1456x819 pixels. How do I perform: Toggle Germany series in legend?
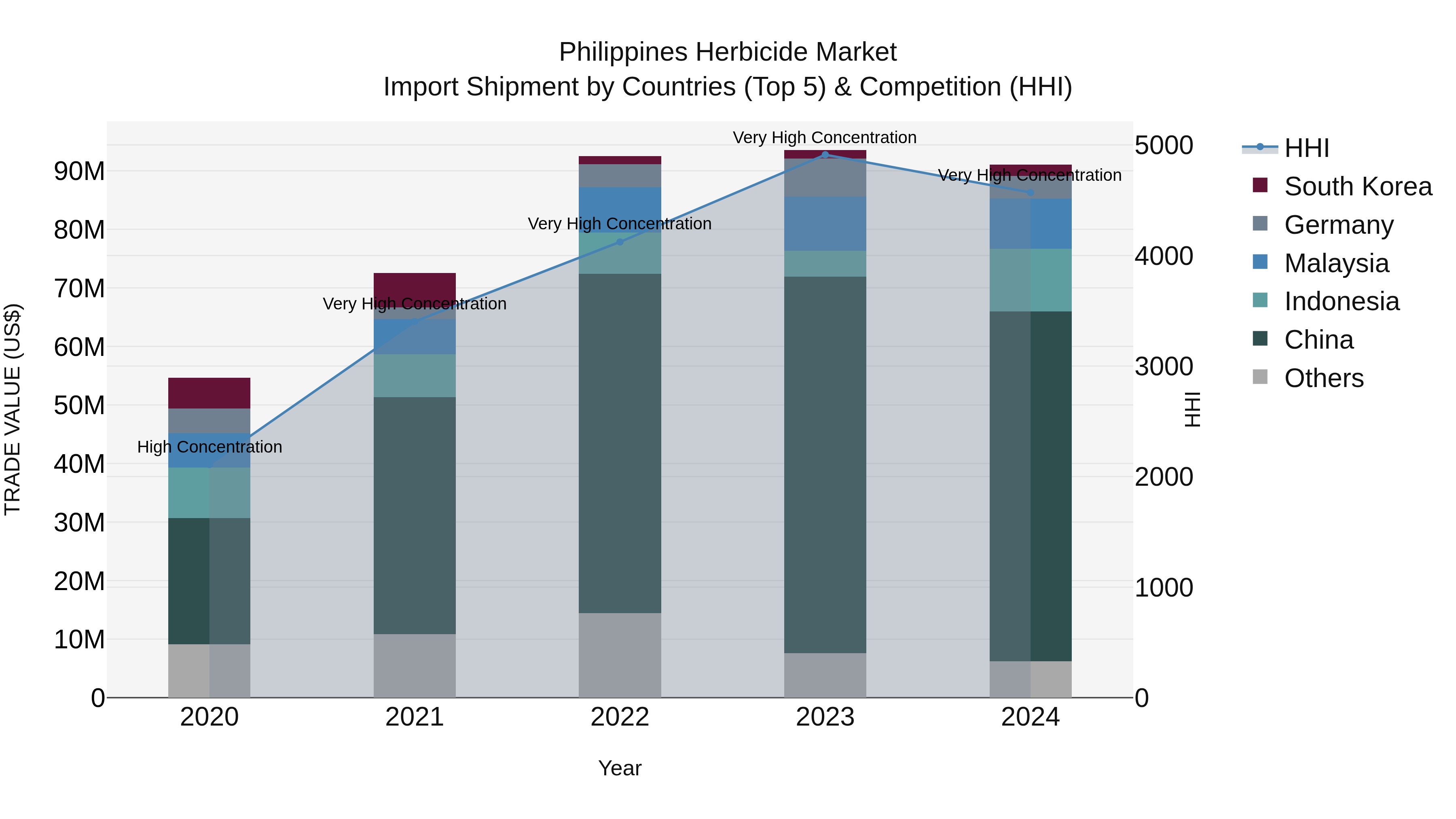coord(1323,225)
